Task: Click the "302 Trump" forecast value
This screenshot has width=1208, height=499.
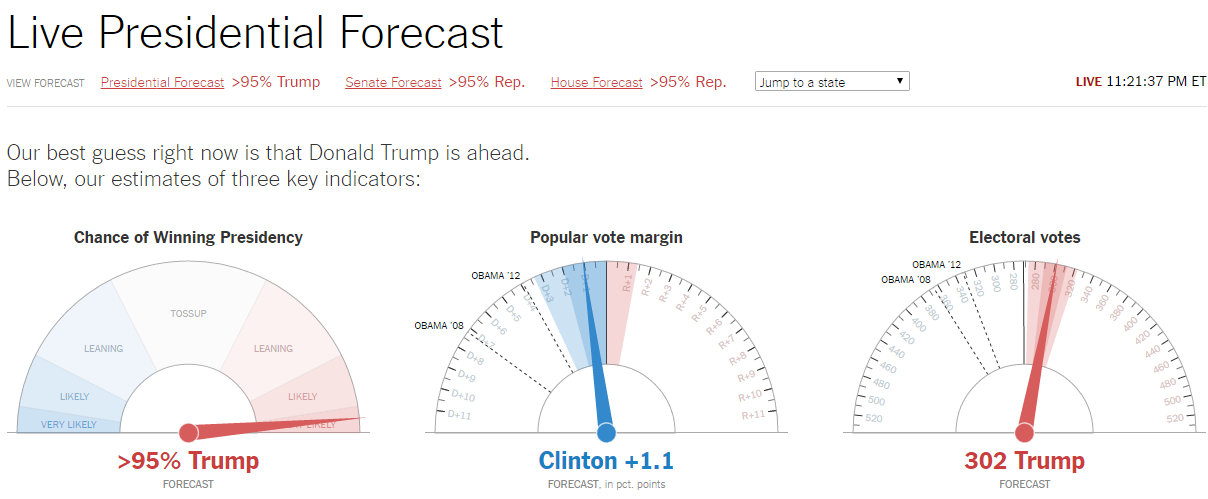Action: coord(1024,461)
